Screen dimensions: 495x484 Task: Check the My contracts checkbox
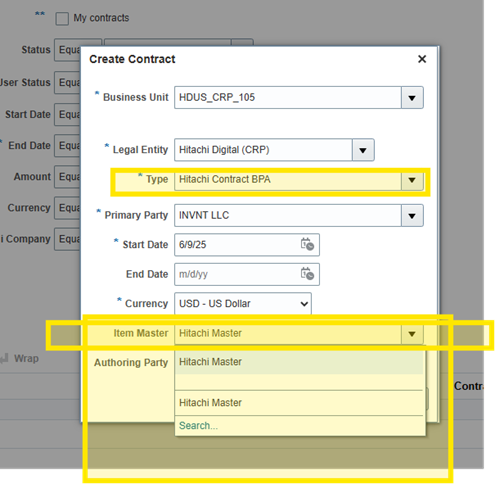coord(62,19)
